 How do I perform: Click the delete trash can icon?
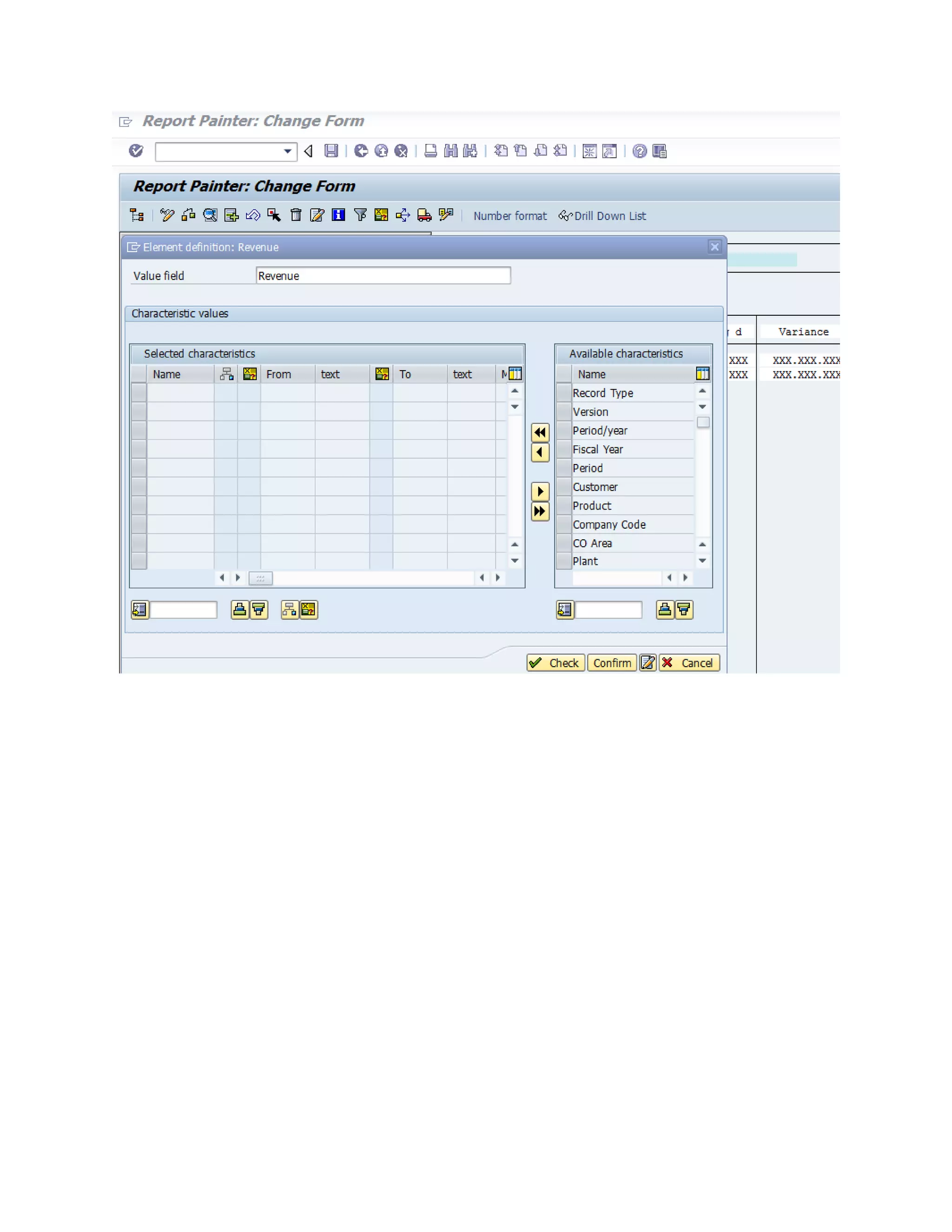[x=296, y=215]
